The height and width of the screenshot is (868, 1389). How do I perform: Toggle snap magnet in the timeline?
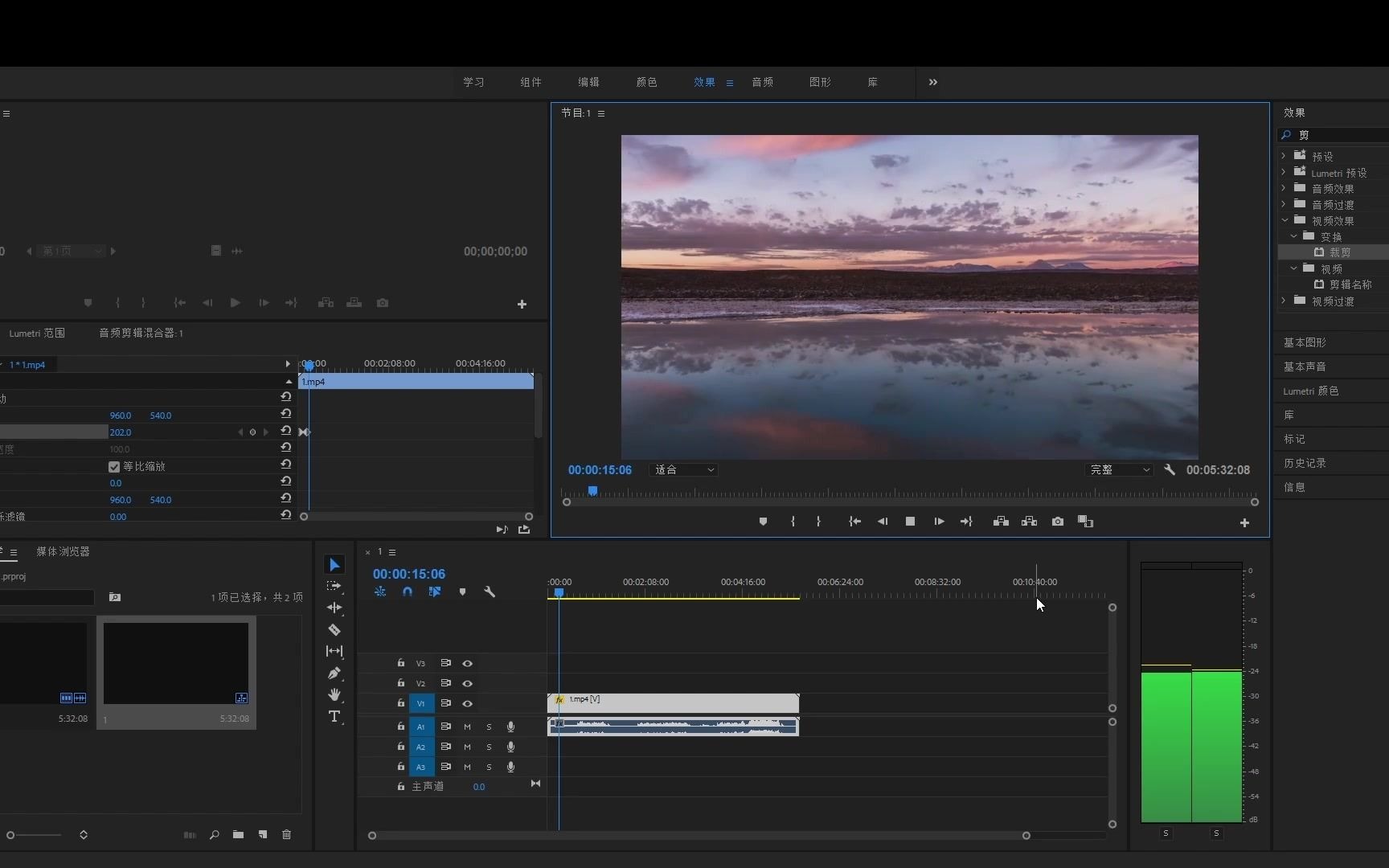pyautogui.click(x=408, y=592)
